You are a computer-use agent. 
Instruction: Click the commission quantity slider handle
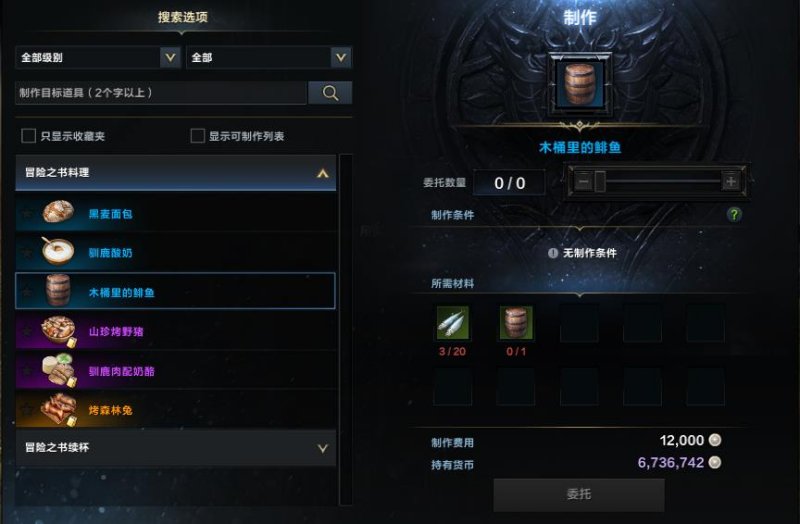pyautogui.click(x=600, y=181)
